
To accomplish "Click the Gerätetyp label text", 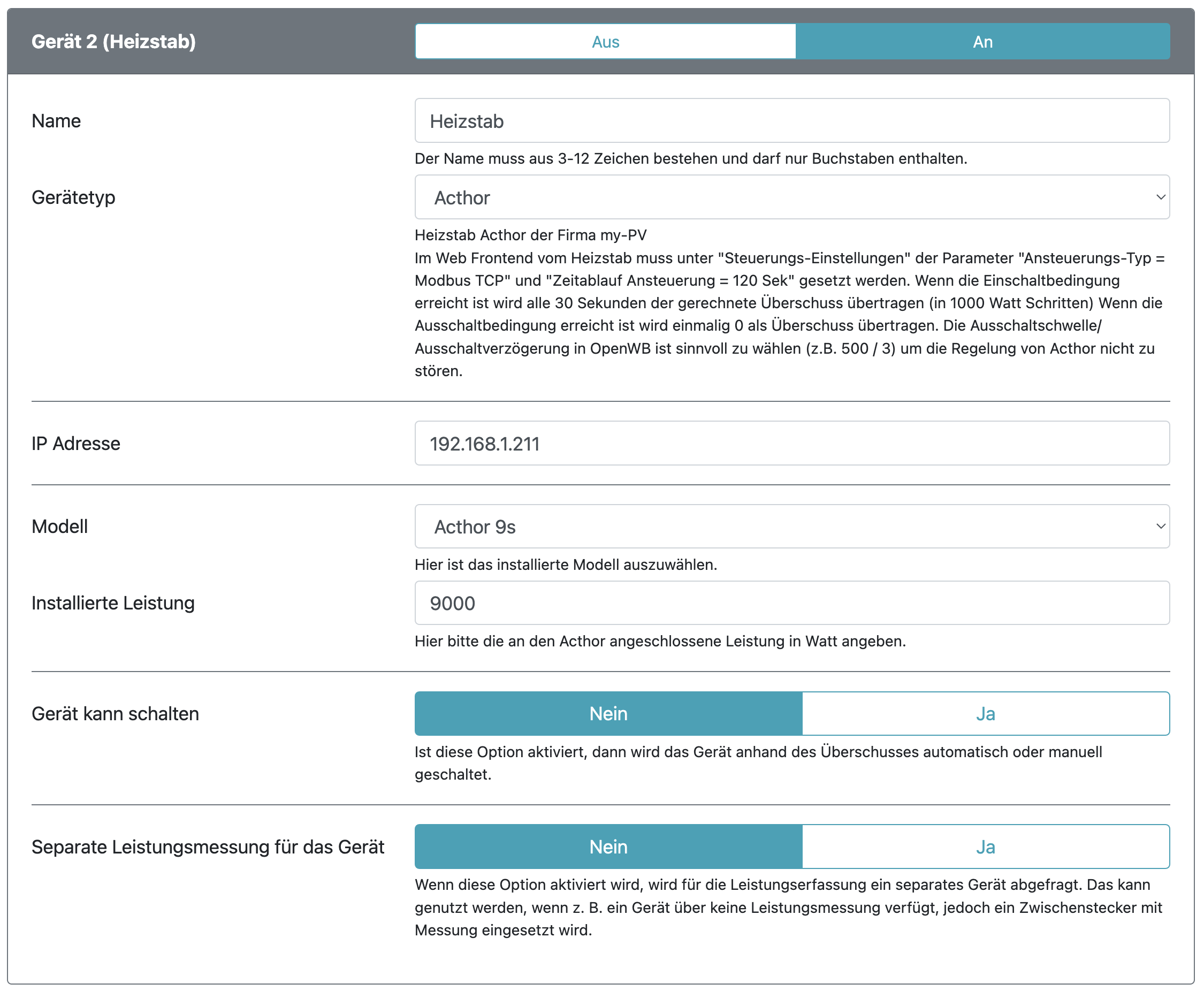I will pyautogui.click(x=73, y=197).
